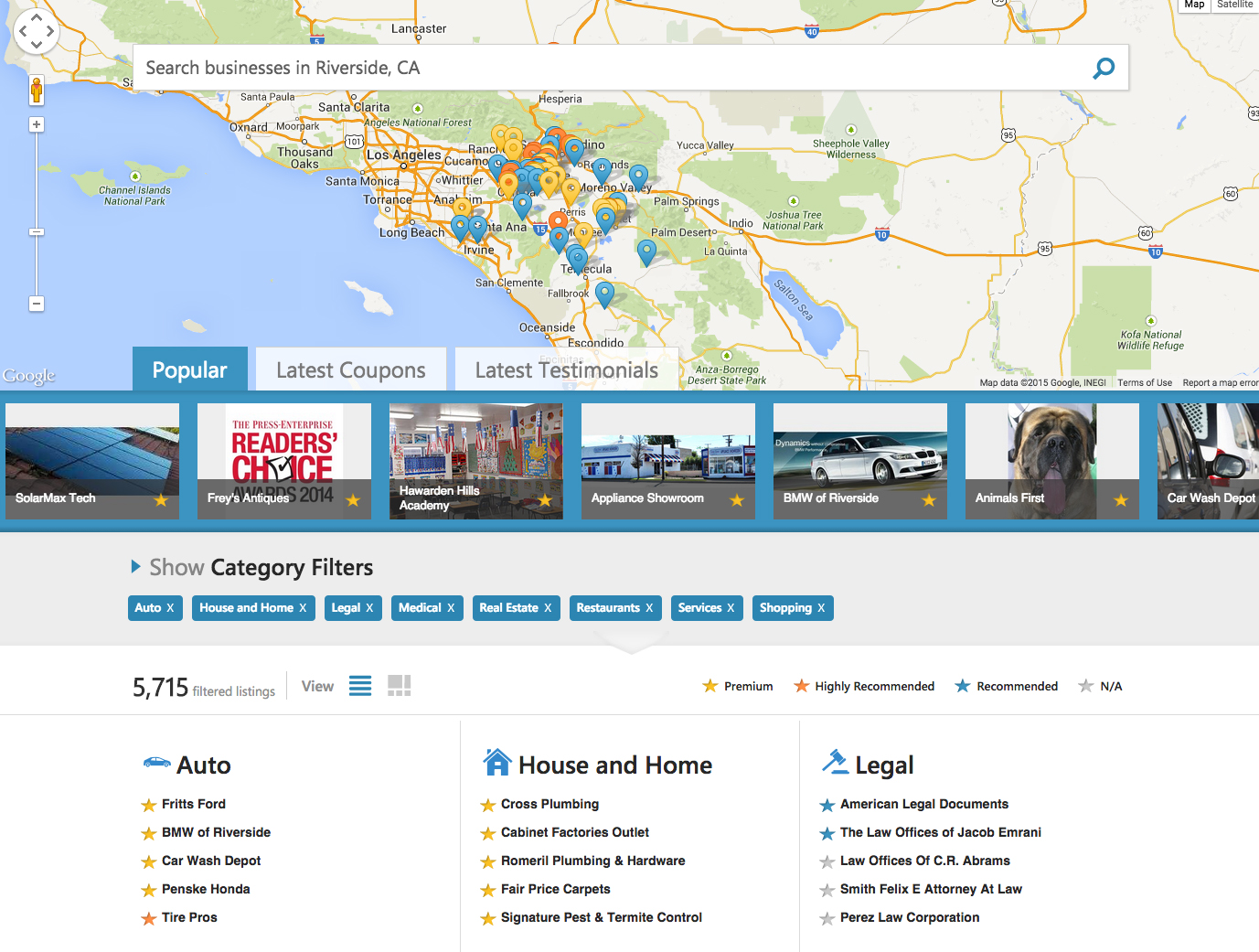Click the gray star beside Perez Law Corporation
Viewport: 1259px width, 952px height.
click(x=827, y=918)
